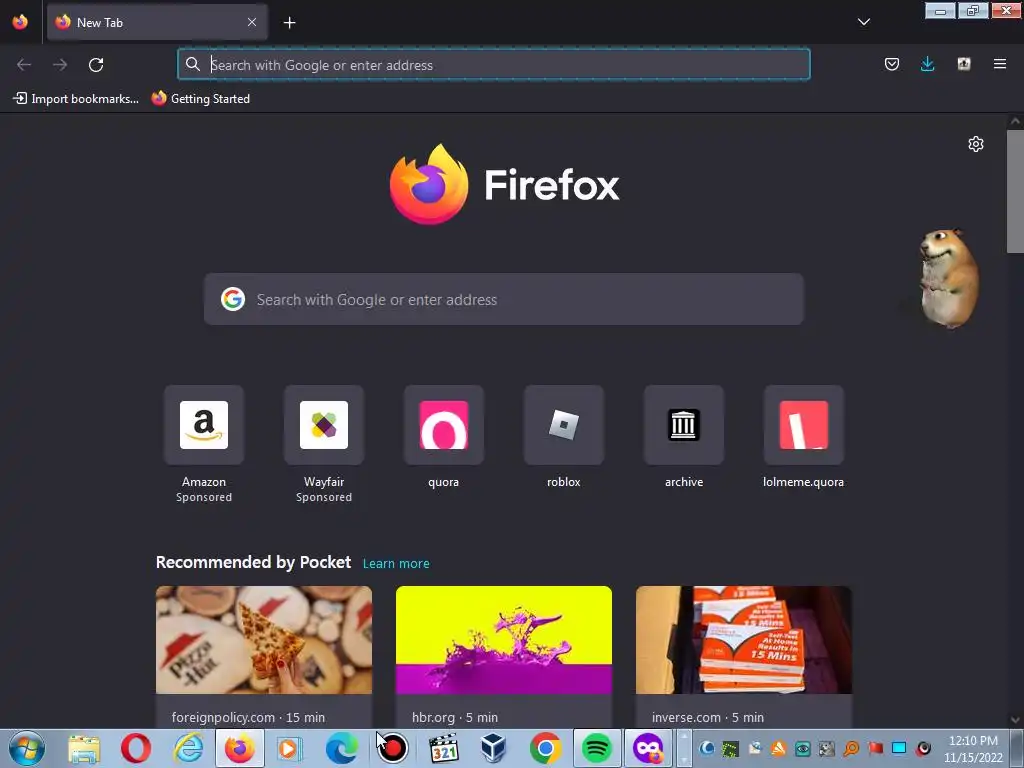Image resolution: width=1024 pixels, height=768 pixels.
Task: Open the list all tabs dropdown
Action: (x=863, y=22)
